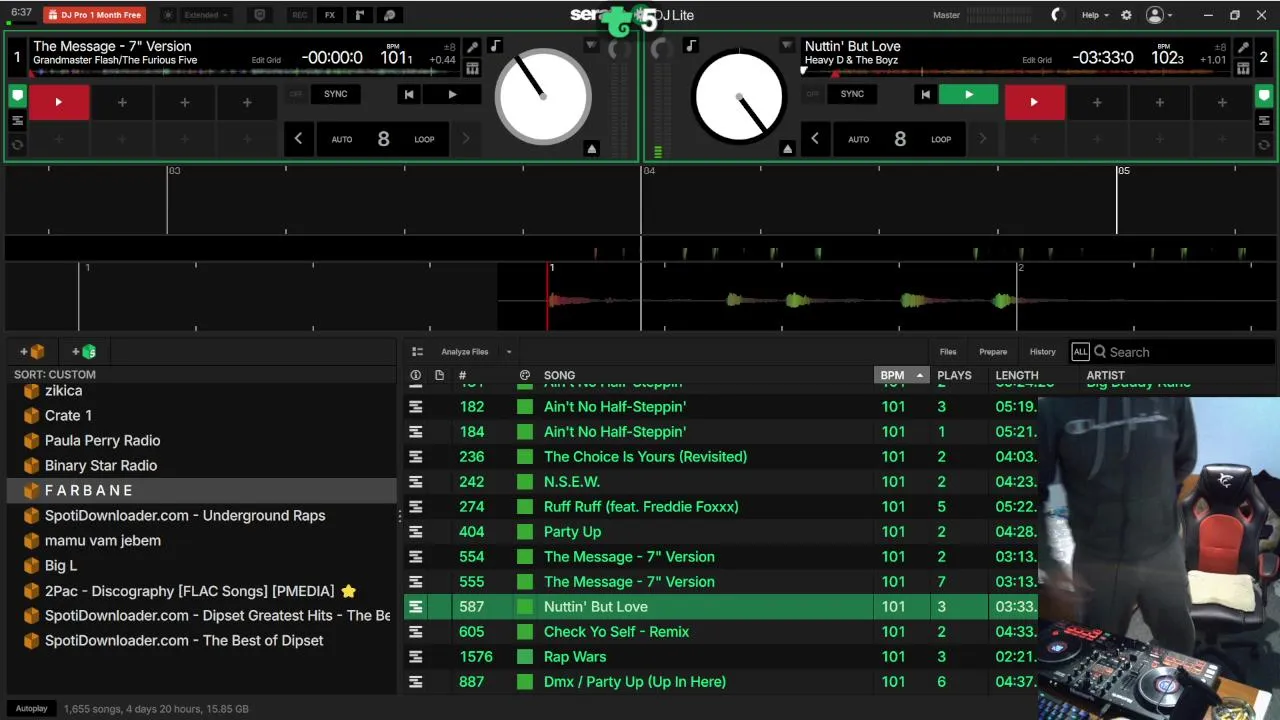Toggle Autoplay at the bottom
This screenshot has height=720, width=1280.
(31, 709)
